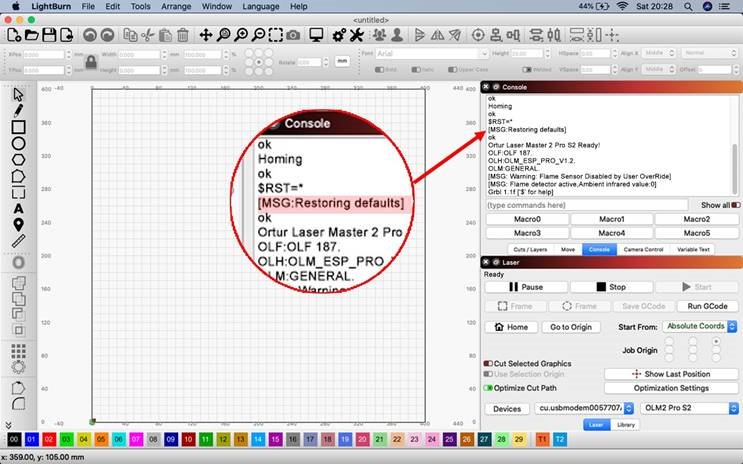Open the cu.usbmodem port dropdown
This screenshot has width=743, height=464.
(x=584, y=408)
